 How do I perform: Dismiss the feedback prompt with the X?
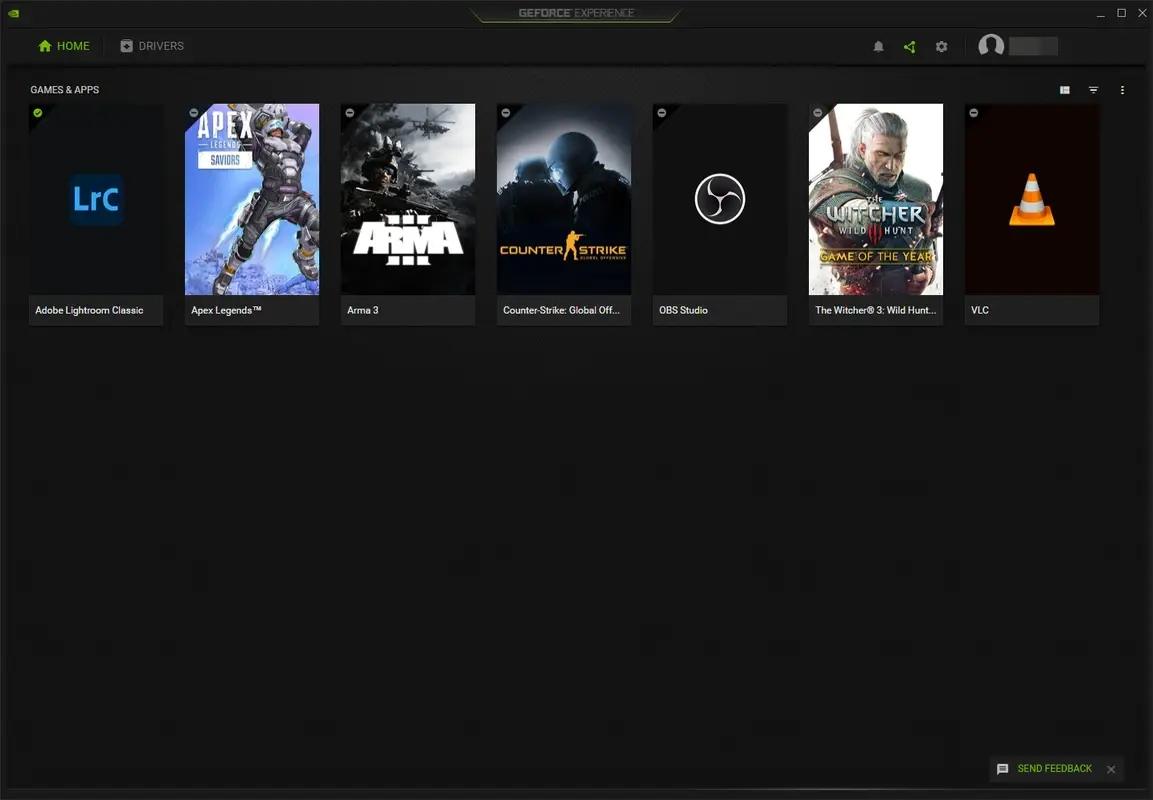1111,769
